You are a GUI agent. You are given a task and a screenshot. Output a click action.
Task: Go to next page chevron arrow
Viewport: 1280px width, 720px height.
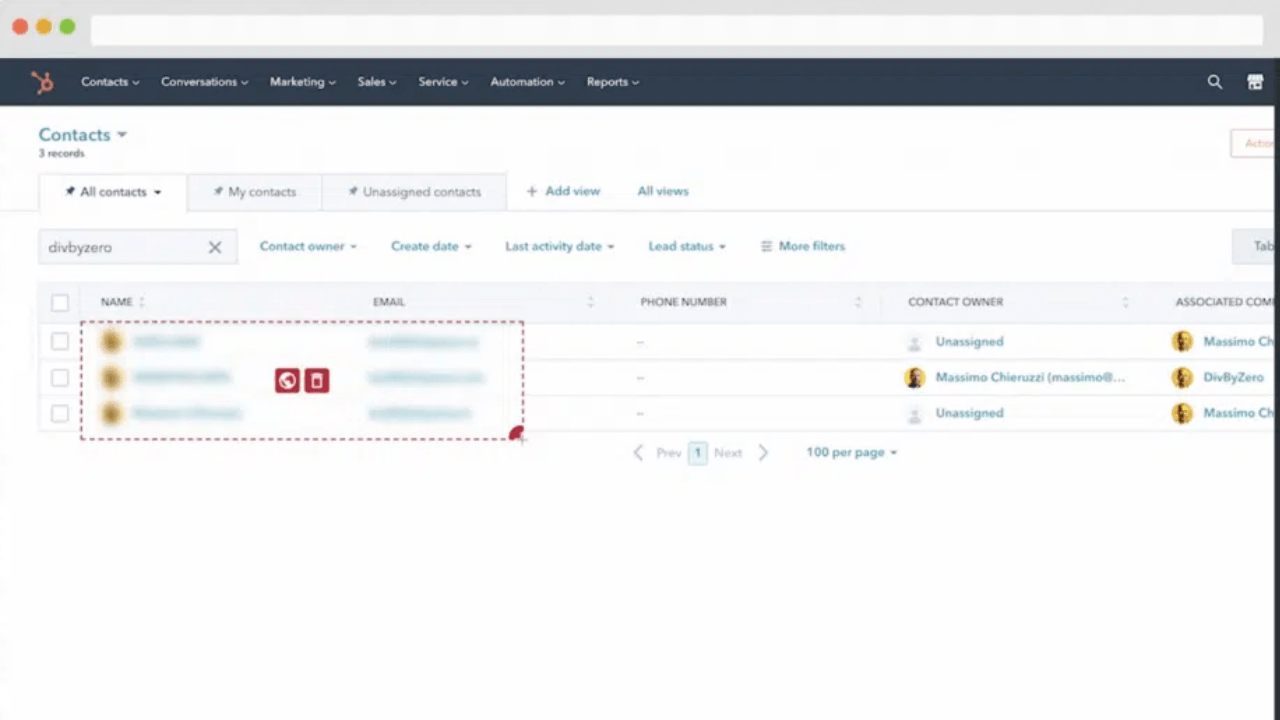tap(763, 453)
